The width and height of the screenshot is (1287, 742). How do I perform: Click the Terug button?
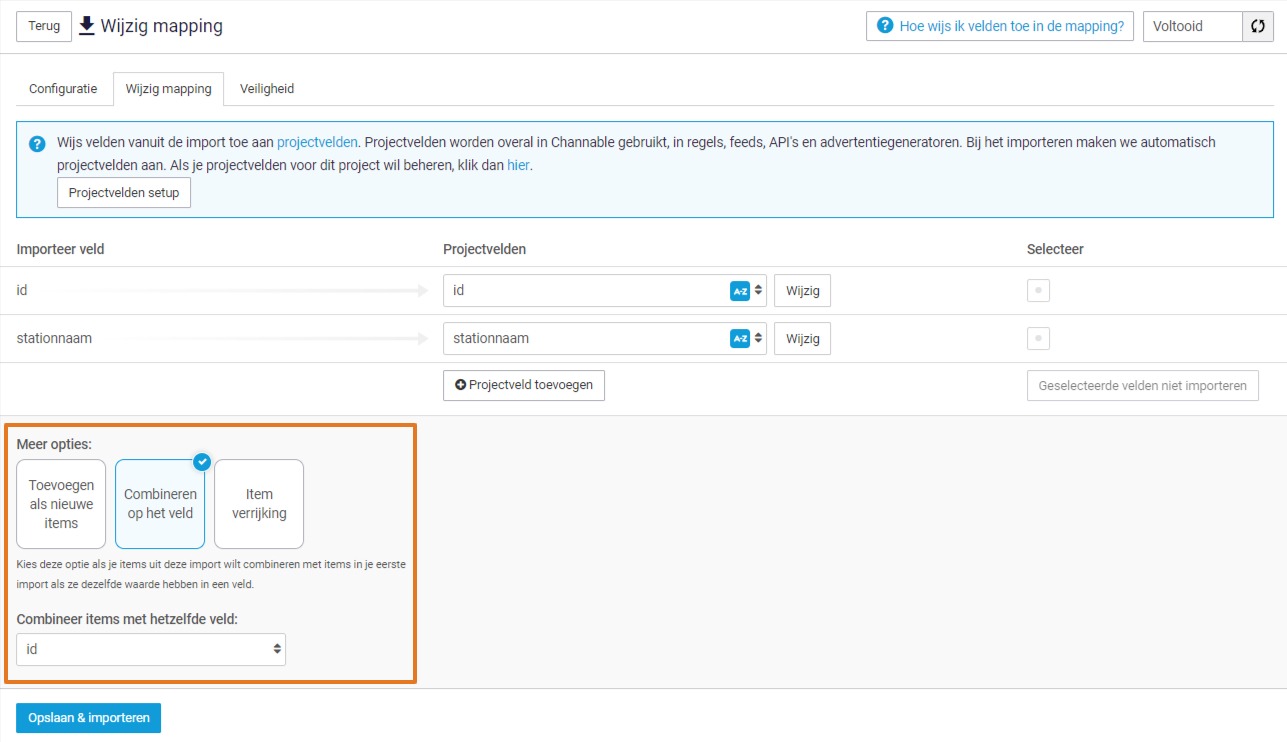[44, 26]
